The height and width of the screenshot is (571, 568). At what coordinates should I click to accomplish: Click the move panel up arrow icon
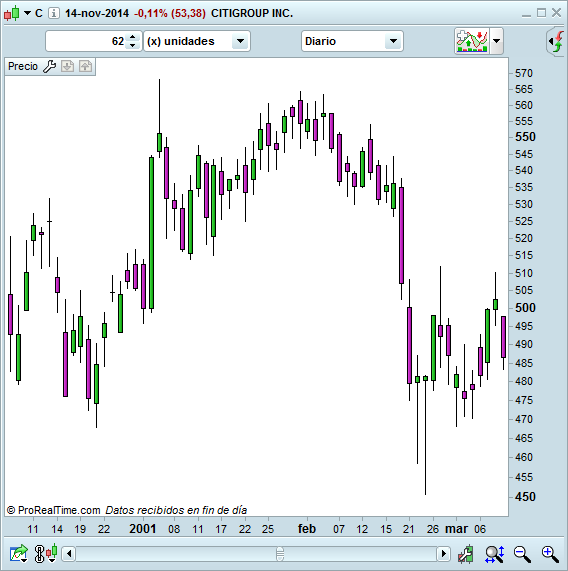[x=85, y=66]
